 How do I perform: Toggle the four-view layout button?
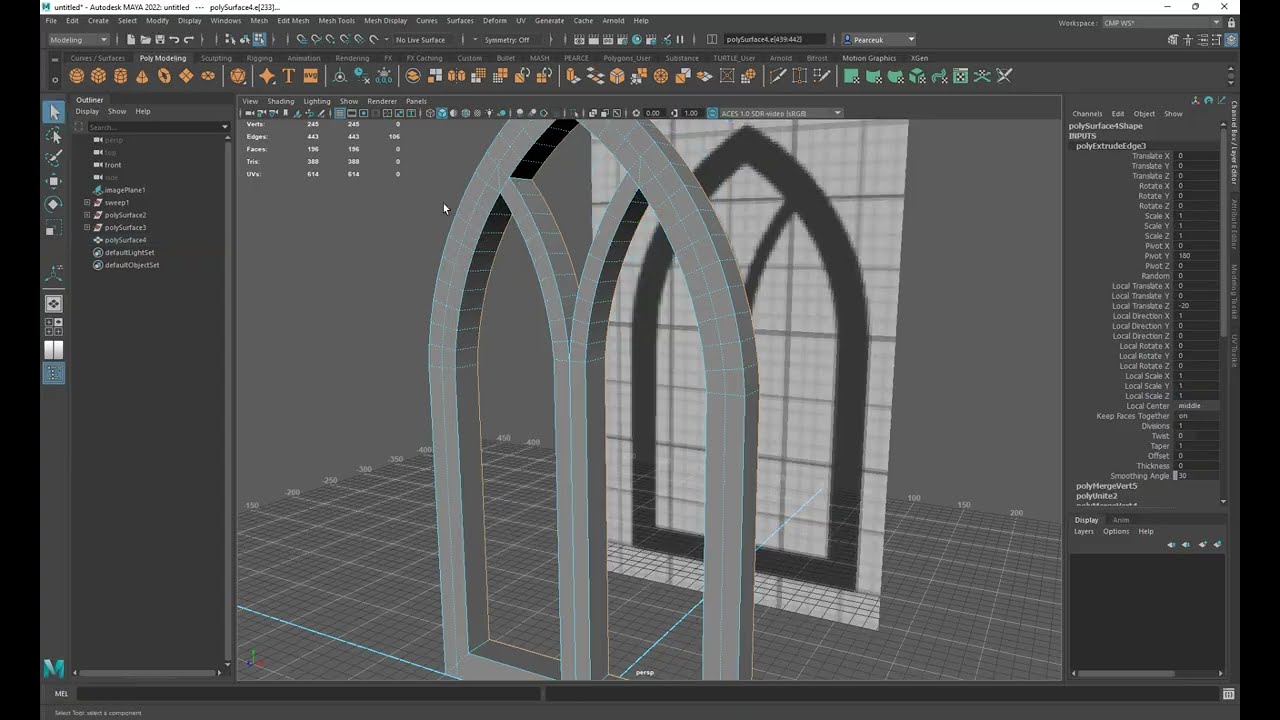(54, 326)
